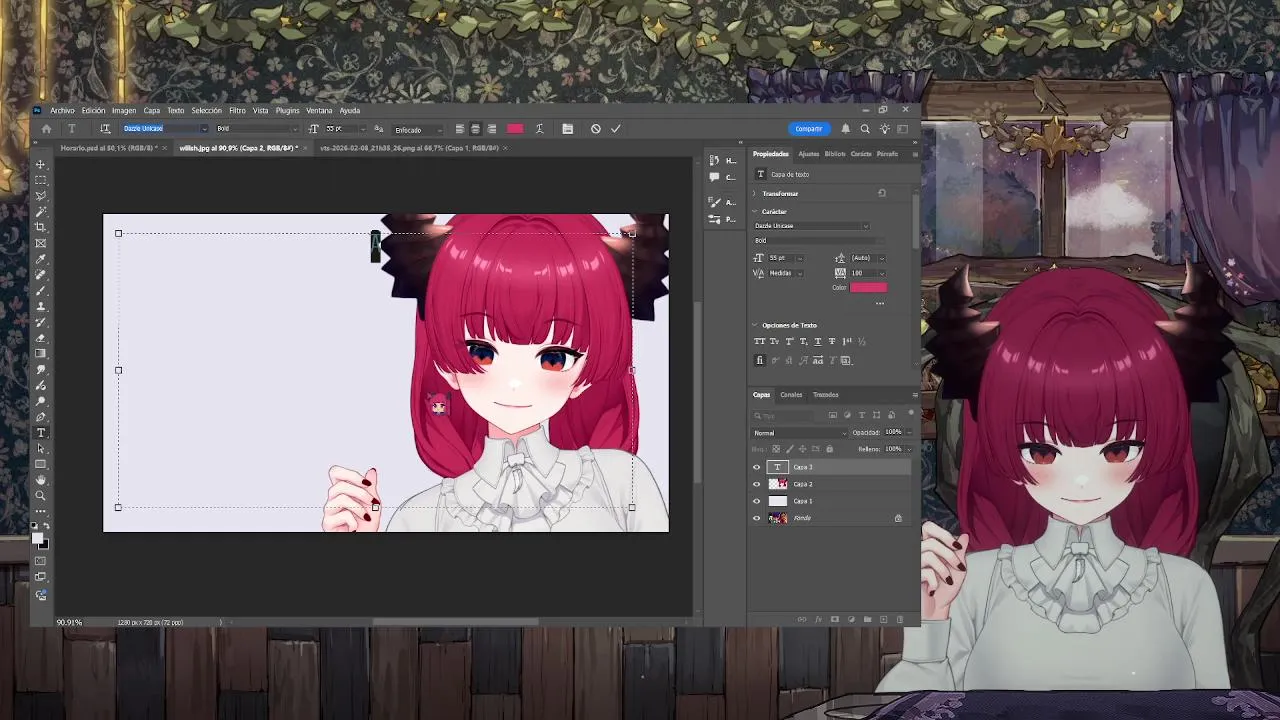Hide the Capa 2 layer

[756, 484]
